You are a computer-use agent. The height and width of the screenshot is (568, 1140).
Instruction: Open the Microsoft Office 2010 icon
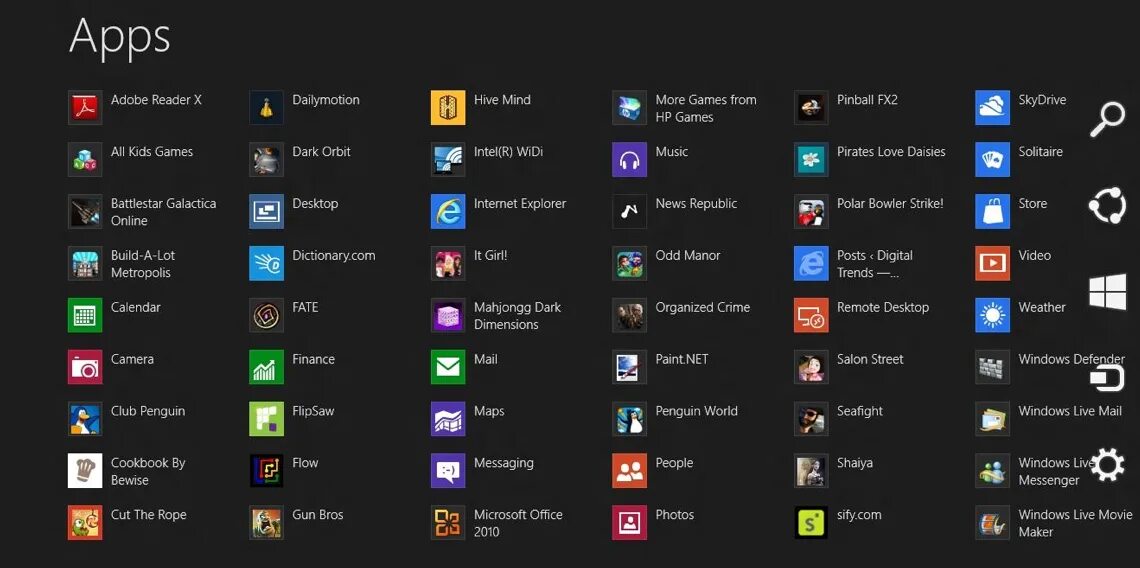[x=448, y=522]
